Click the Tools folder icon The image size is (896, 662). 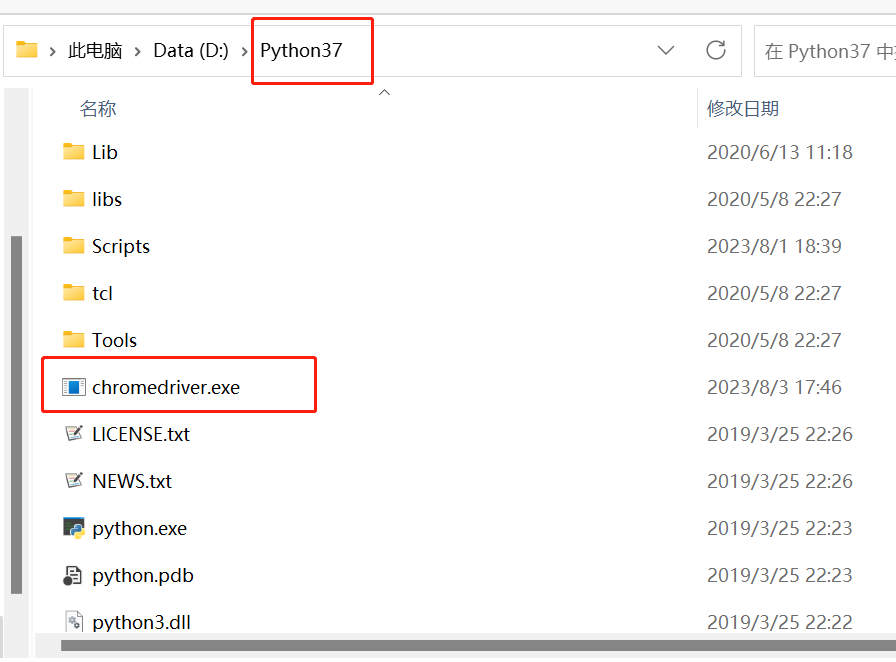pyautogui.click(x=73, y=340)
